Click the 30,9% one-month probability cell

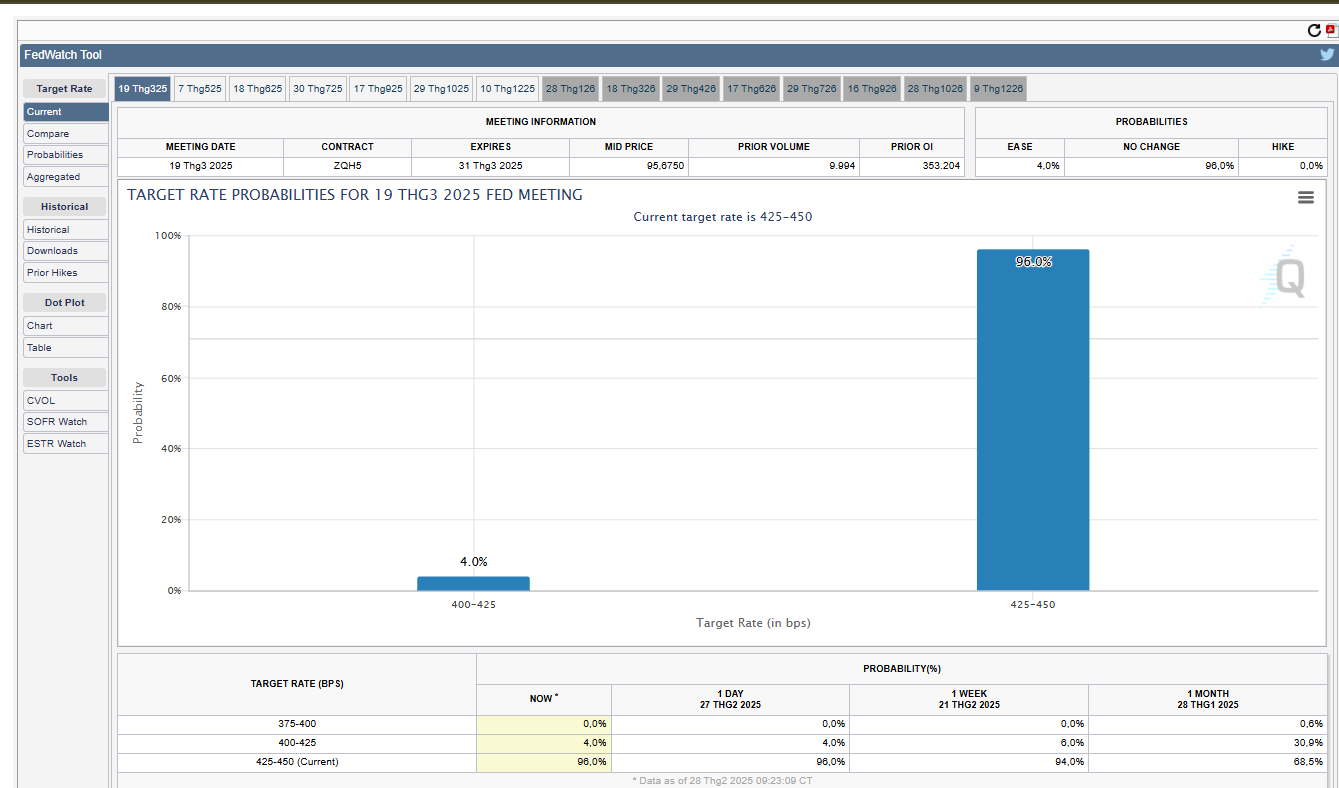1208,743
